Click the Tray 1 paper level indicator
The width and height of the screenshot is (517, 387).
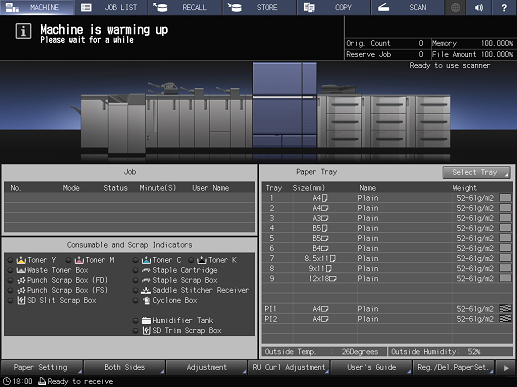[x=505, y=198]
